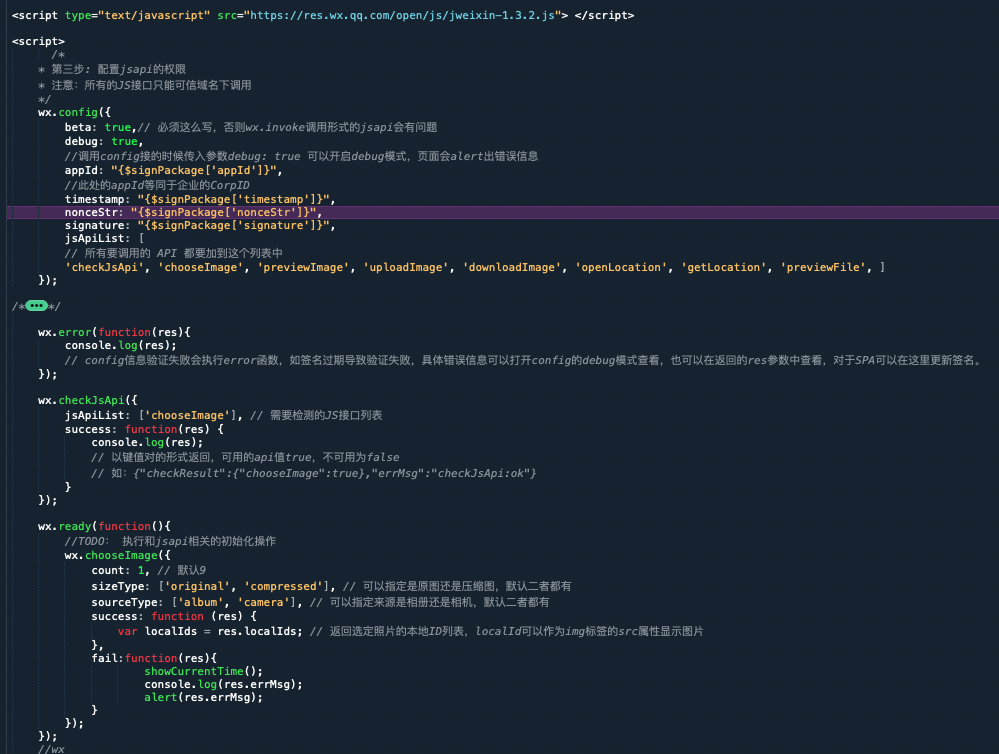The image size is (999, 754).
Task: Click 'previewFile' string in the API list
Action: click(x=823, y=268)
